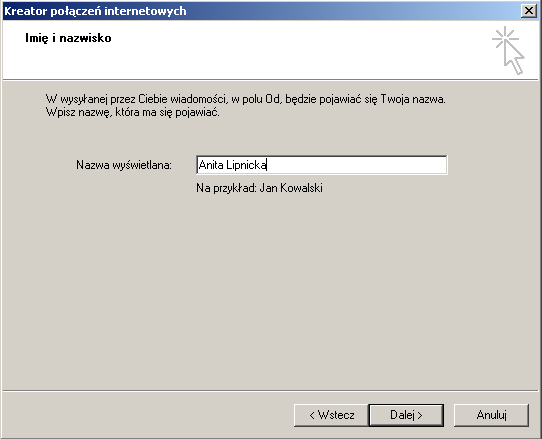
Task: Click blank title bar area left of close button
Action: (346, 11)
